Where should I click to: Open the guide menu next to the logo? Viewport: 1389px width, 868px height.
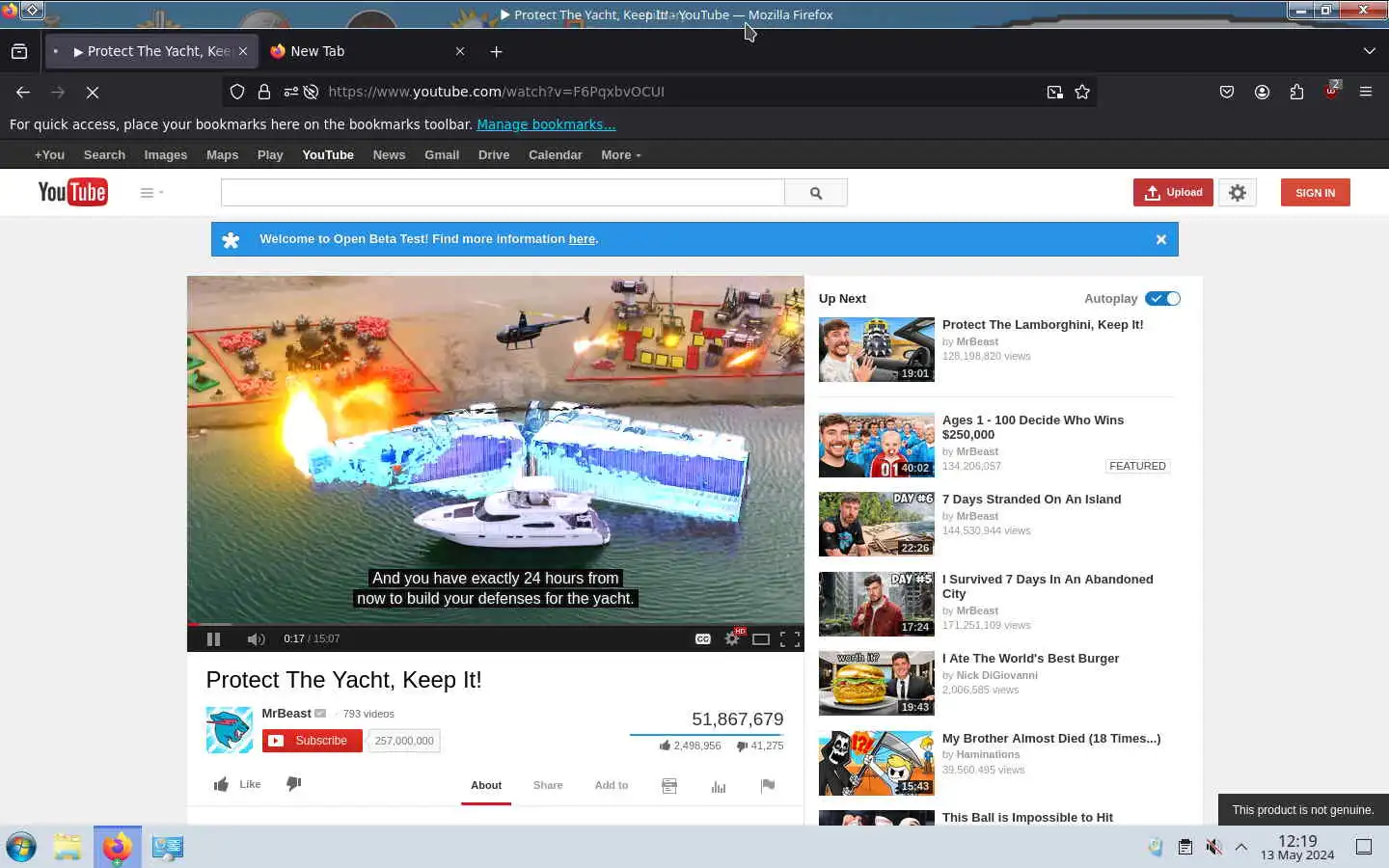click(x=151, y=192)
